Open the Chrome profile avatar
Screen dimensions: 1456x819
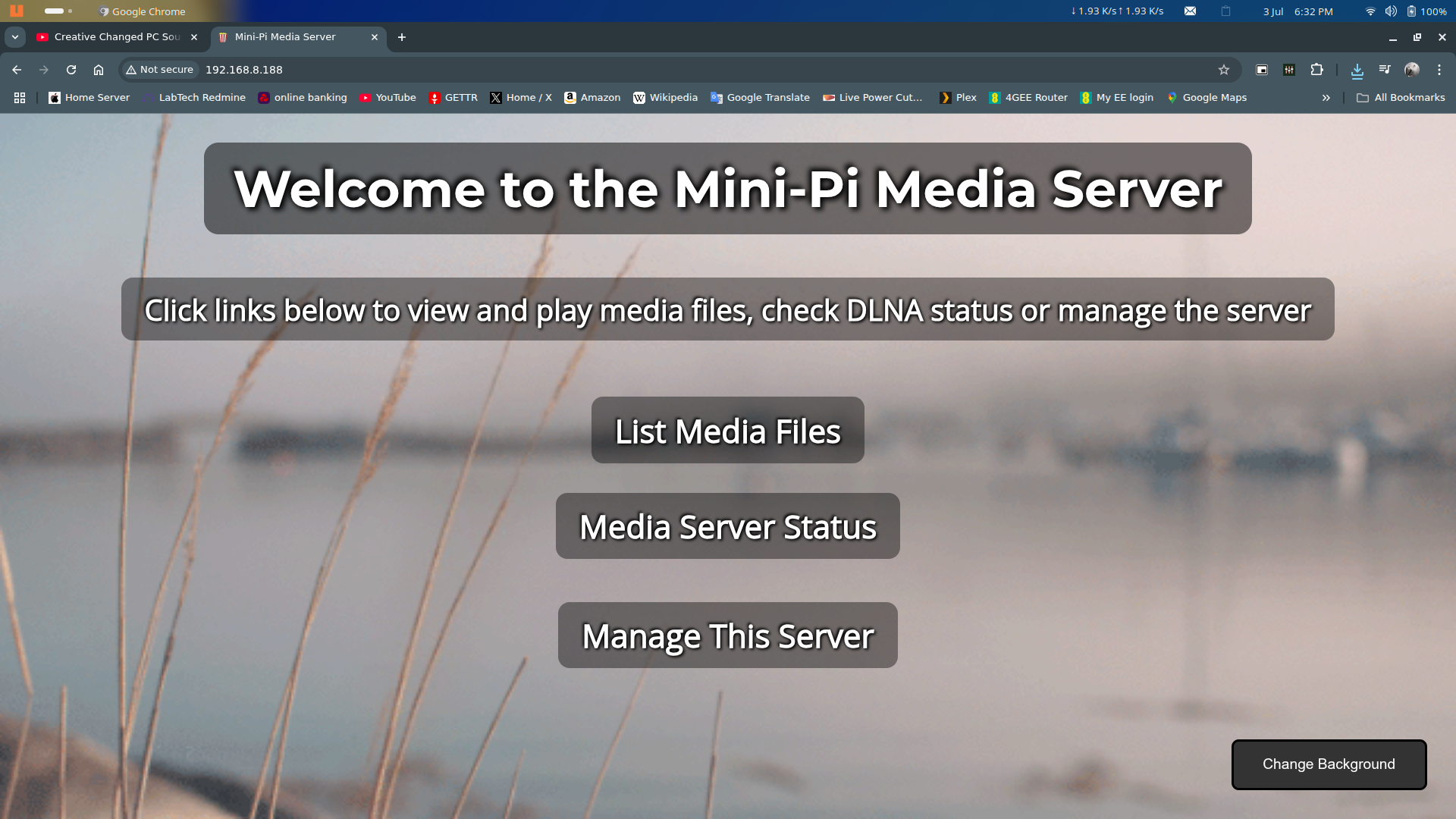1412,69
